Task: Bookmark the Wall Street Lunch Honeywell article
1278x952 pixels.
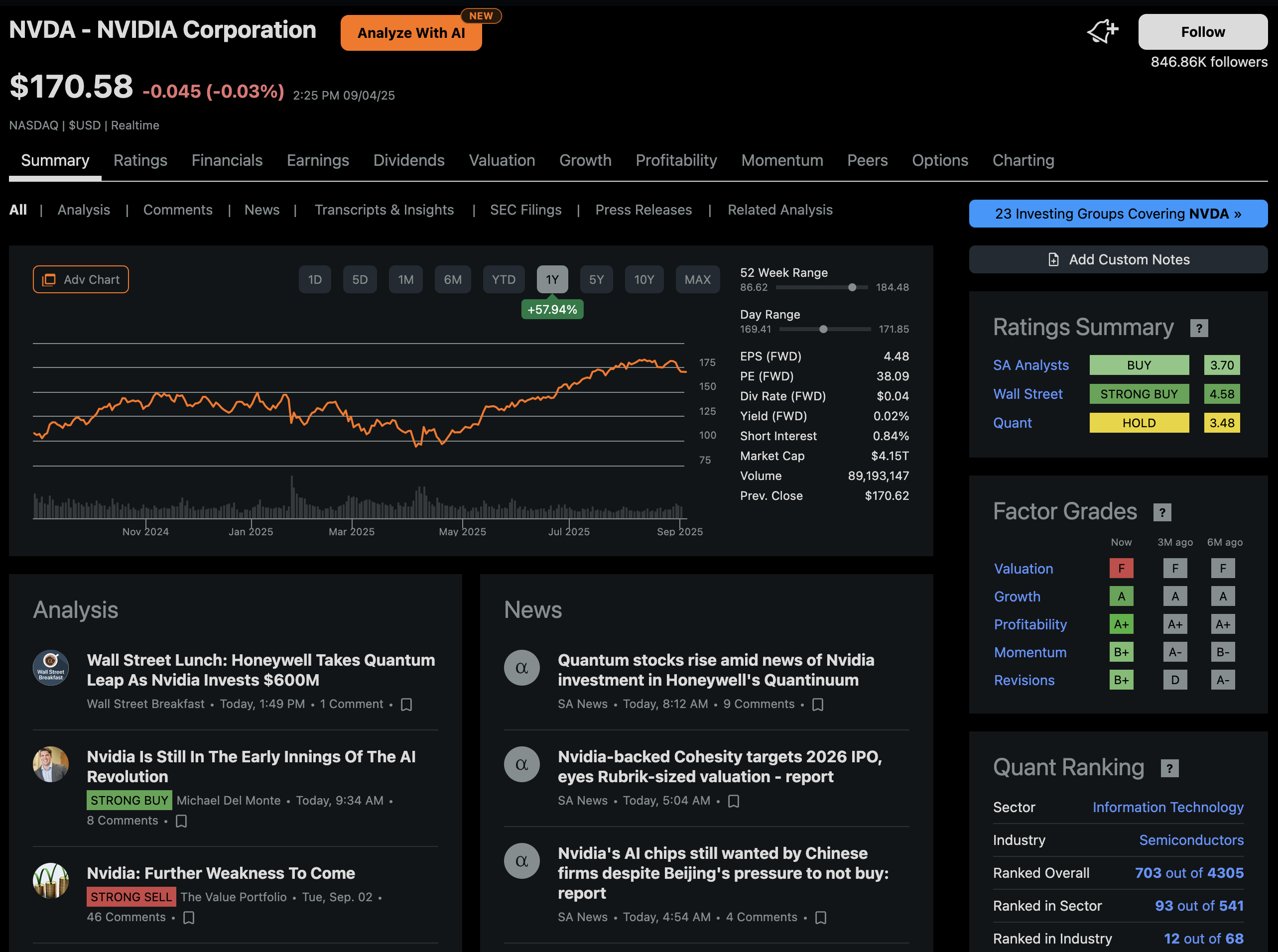Action: (x=406, y=704)
